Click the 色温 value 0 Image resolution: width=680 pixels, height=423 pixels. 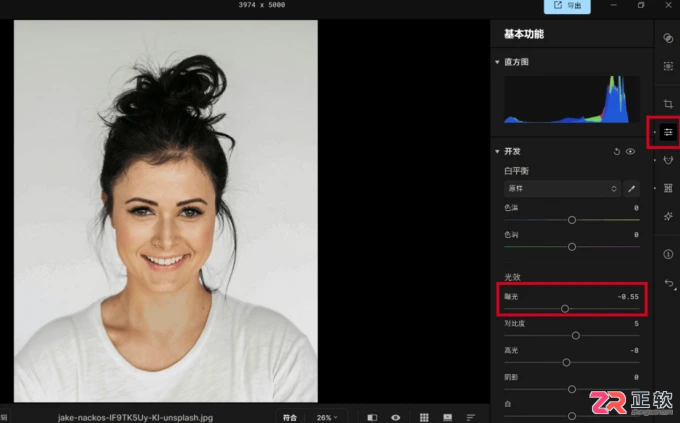pos(636,208)
